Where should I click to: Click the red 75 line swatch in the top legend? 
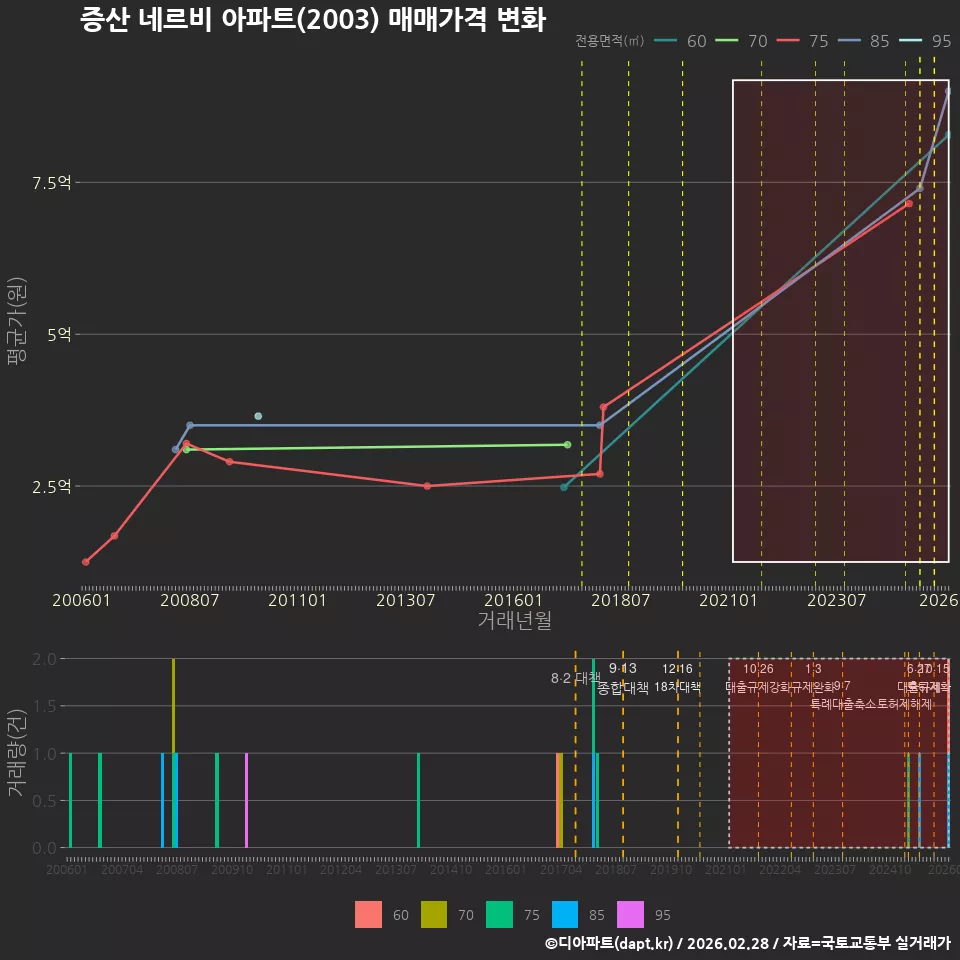click(x=788, y=40)
